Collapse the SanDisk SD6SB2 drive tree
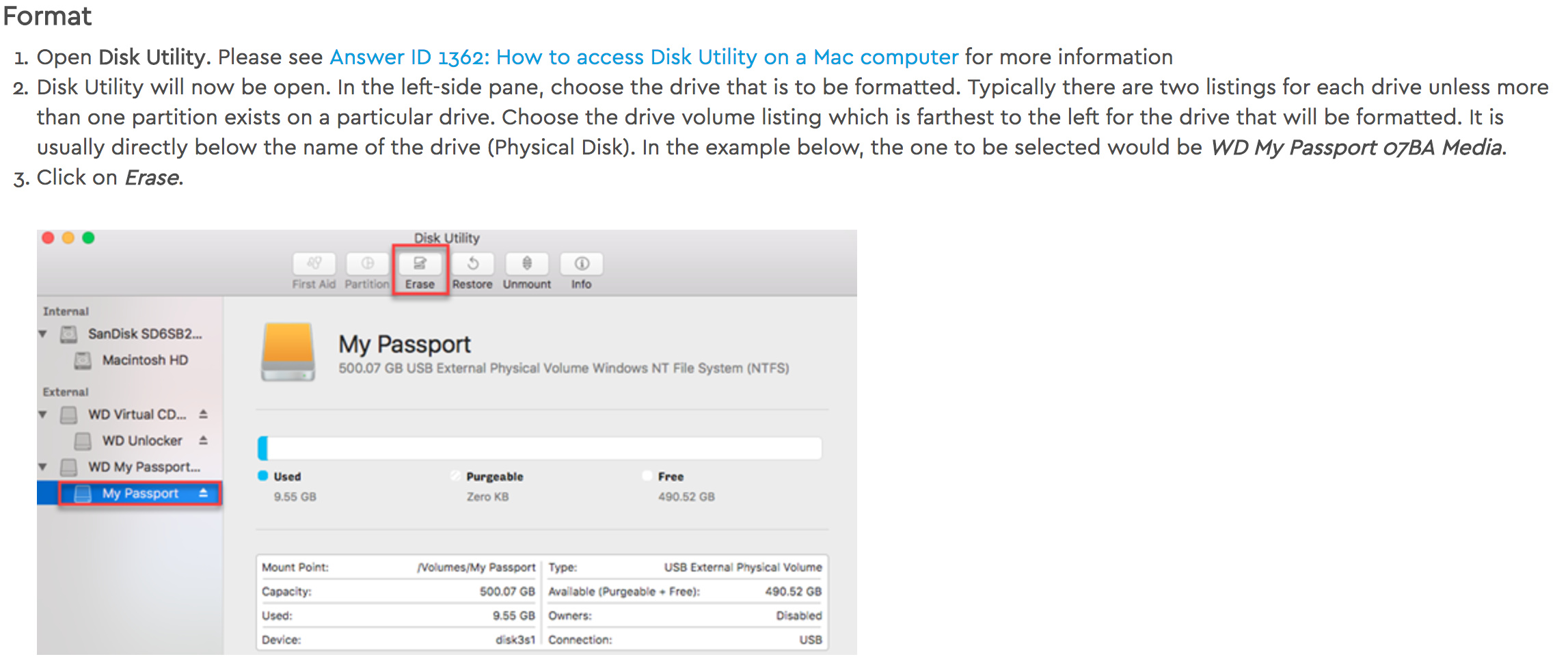This screenshot has width=1568, height=659. coord(43,334)
